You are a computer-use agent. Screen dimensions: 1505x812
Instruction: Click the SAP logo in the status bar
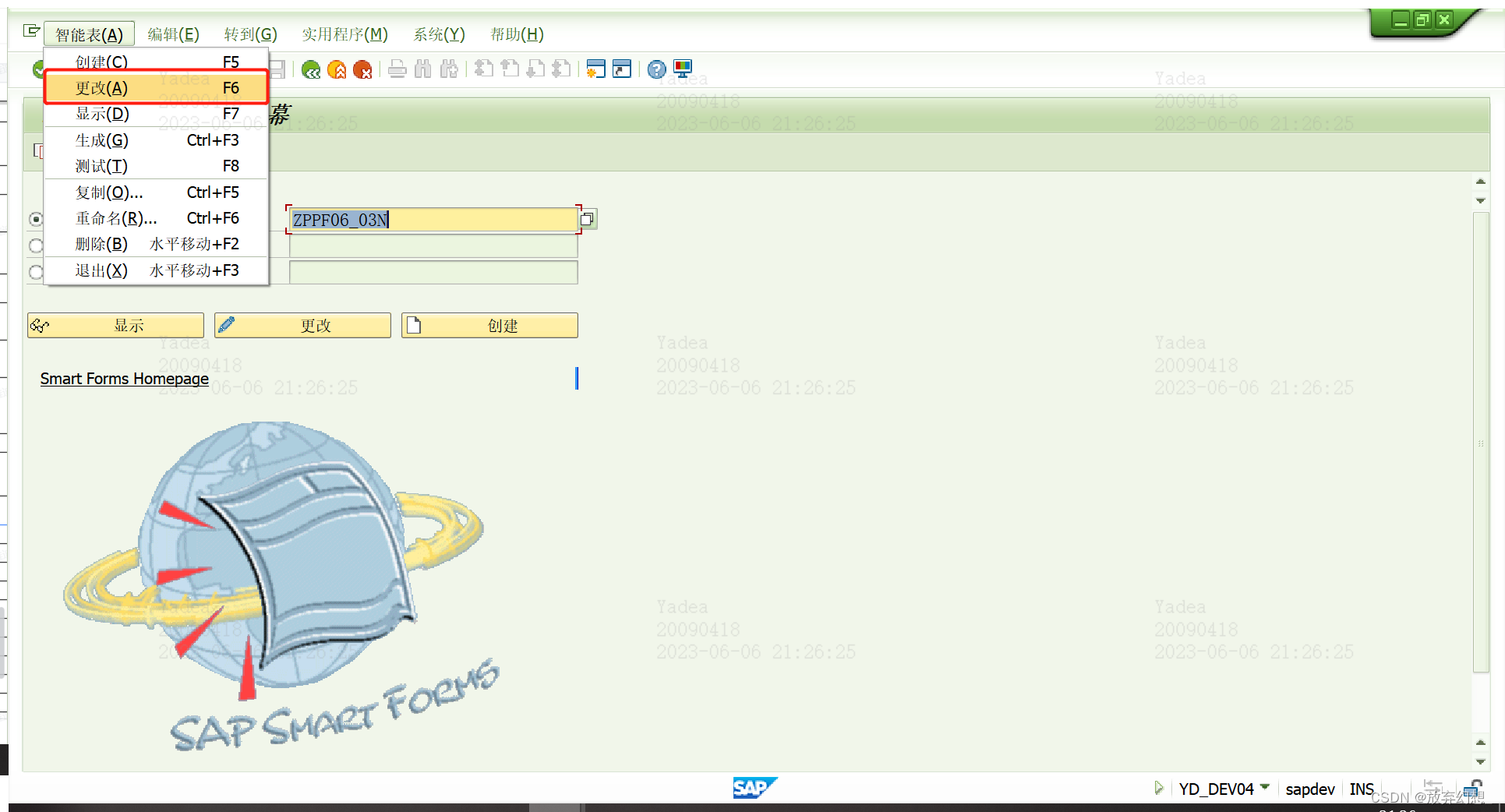point(754,788)
